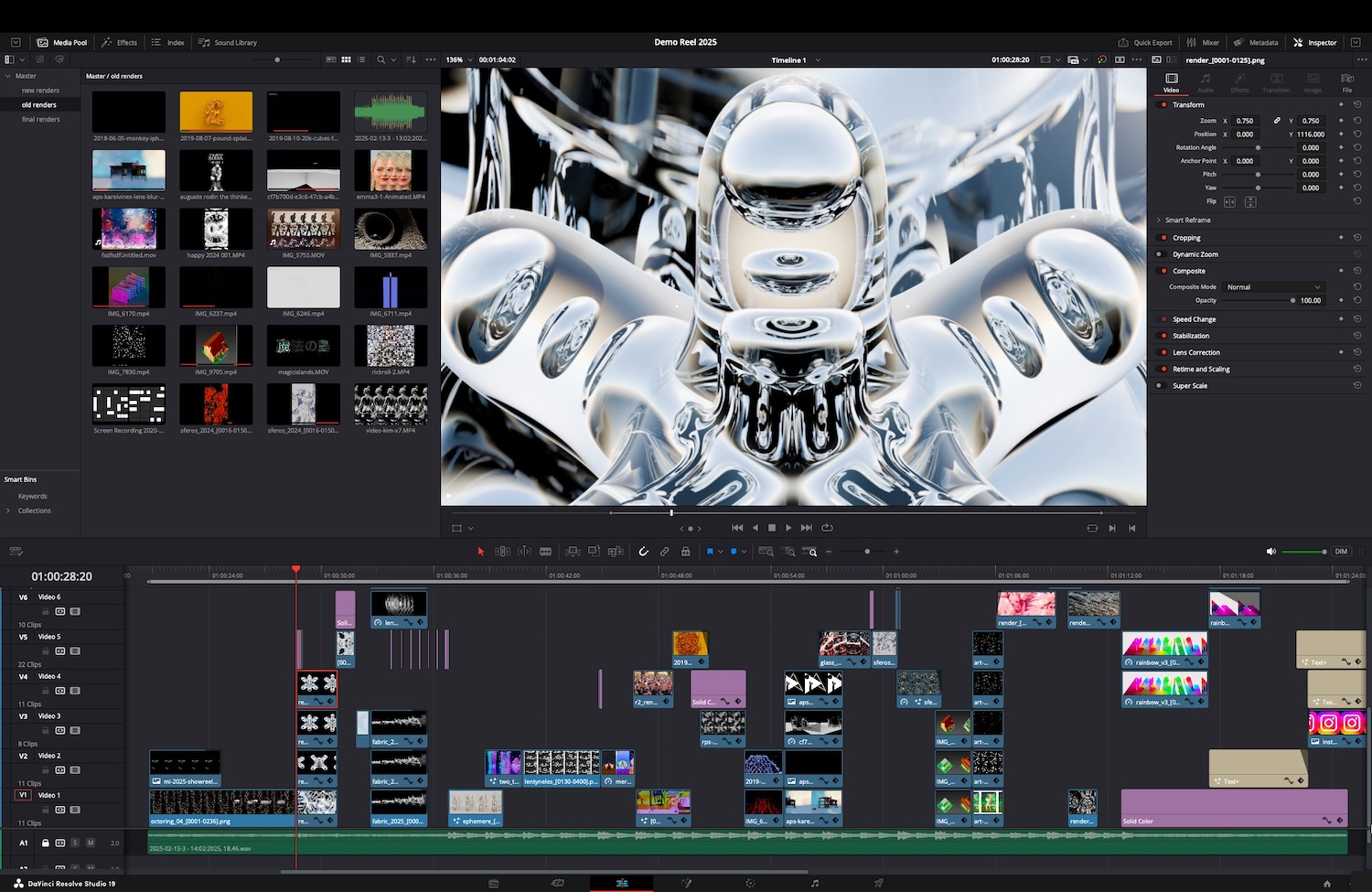Toggle the Lens Correction enable switch
1372x892 pixels.
(x=1163, y=352)
